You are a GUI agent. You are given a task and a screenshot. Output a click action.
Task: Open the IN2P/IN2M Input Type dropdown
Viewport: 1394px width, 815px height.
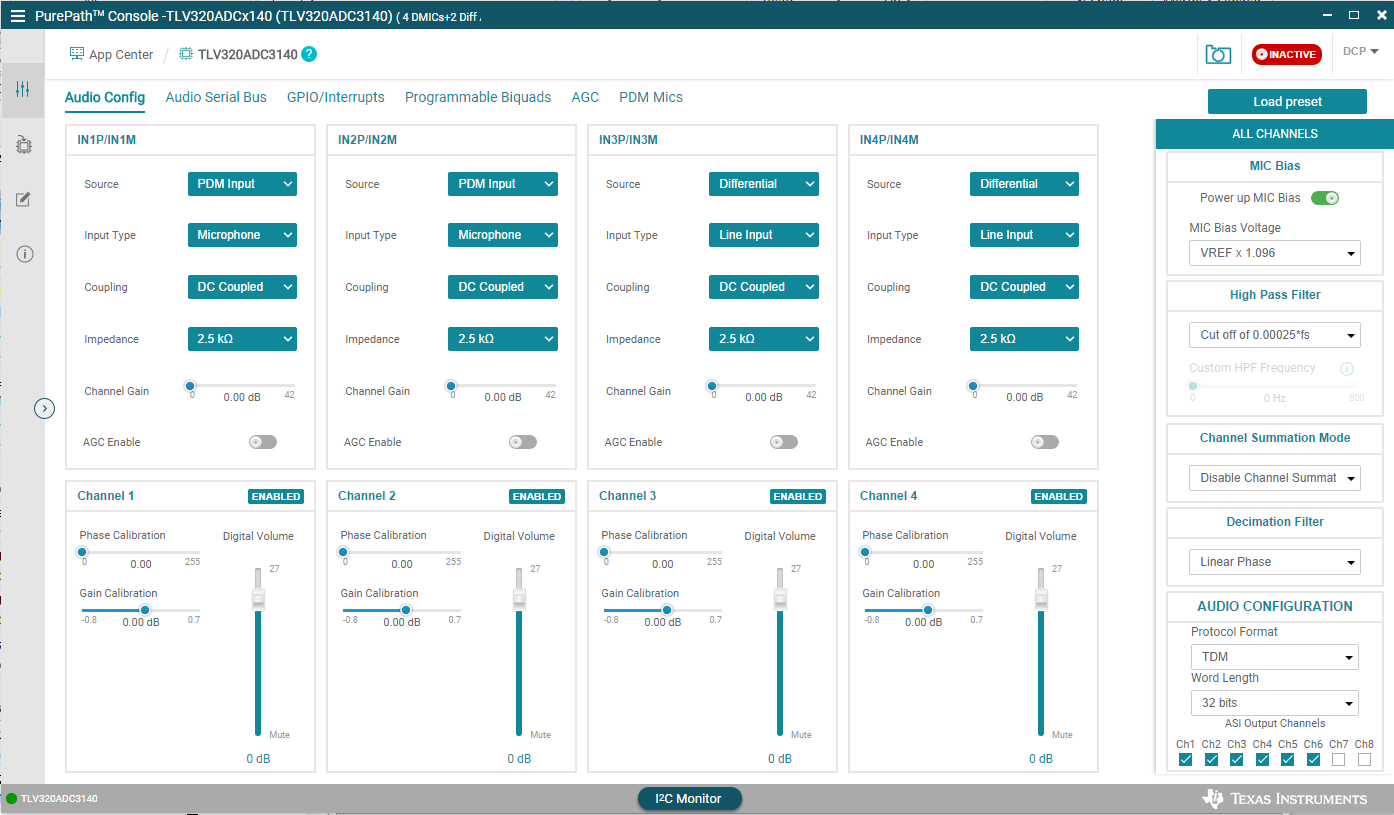(503, 235)
